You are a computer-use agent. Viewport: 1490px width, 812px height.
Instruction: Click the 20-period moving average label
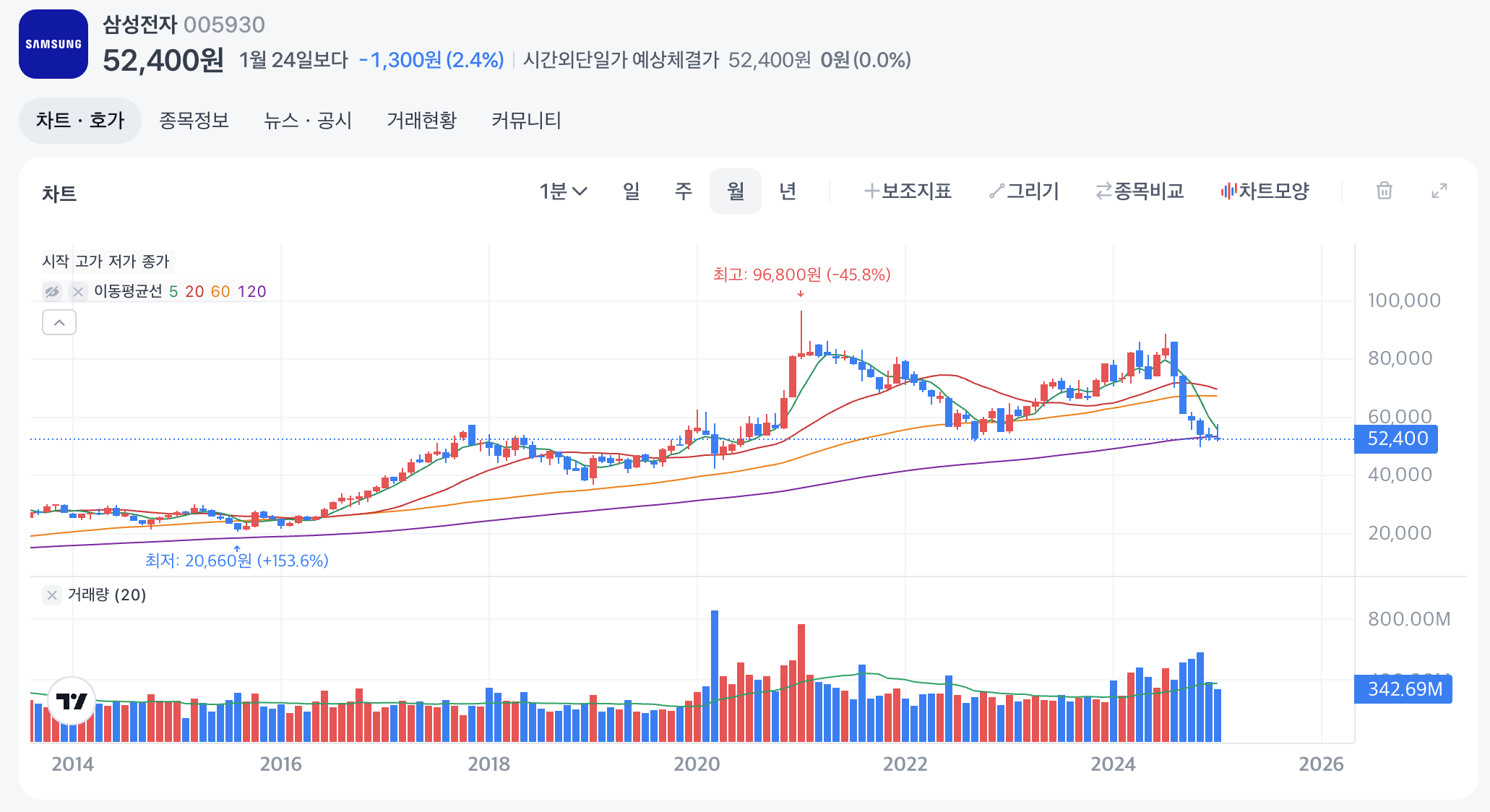coord(194,291)
